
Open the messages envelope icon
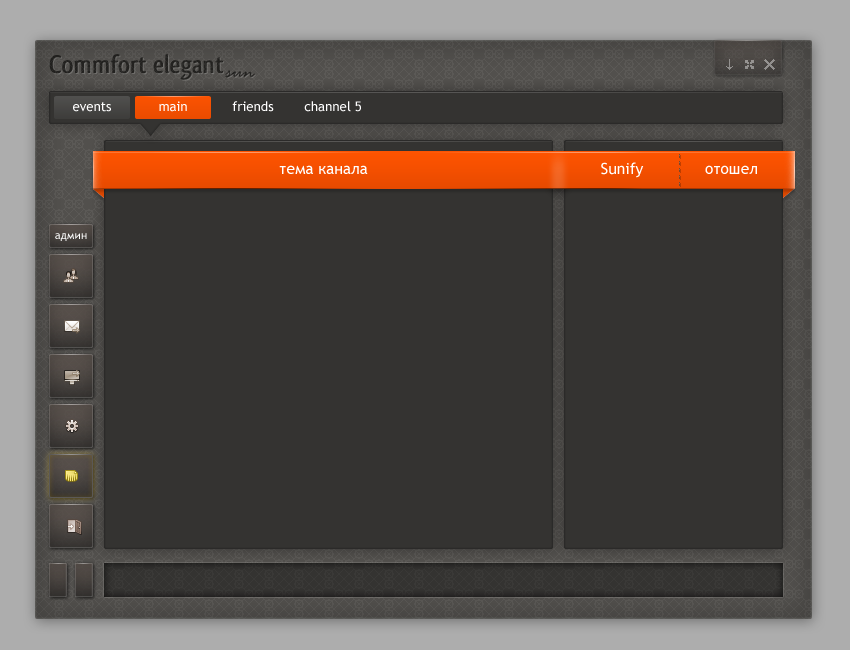[71, 325]
